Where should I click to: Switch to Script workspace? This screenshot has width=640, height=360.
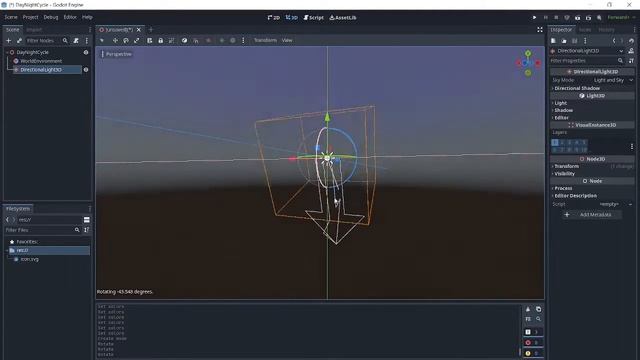[x=313, y=18]
